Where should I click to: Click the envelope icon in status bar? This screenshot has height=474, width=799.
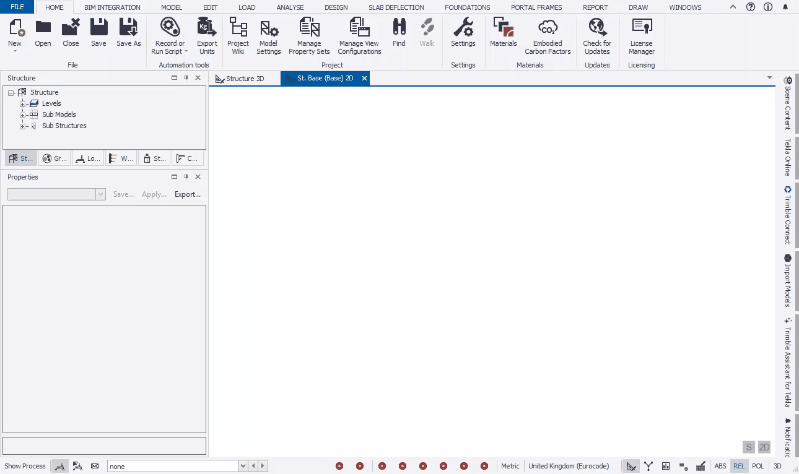pos(95,466)
